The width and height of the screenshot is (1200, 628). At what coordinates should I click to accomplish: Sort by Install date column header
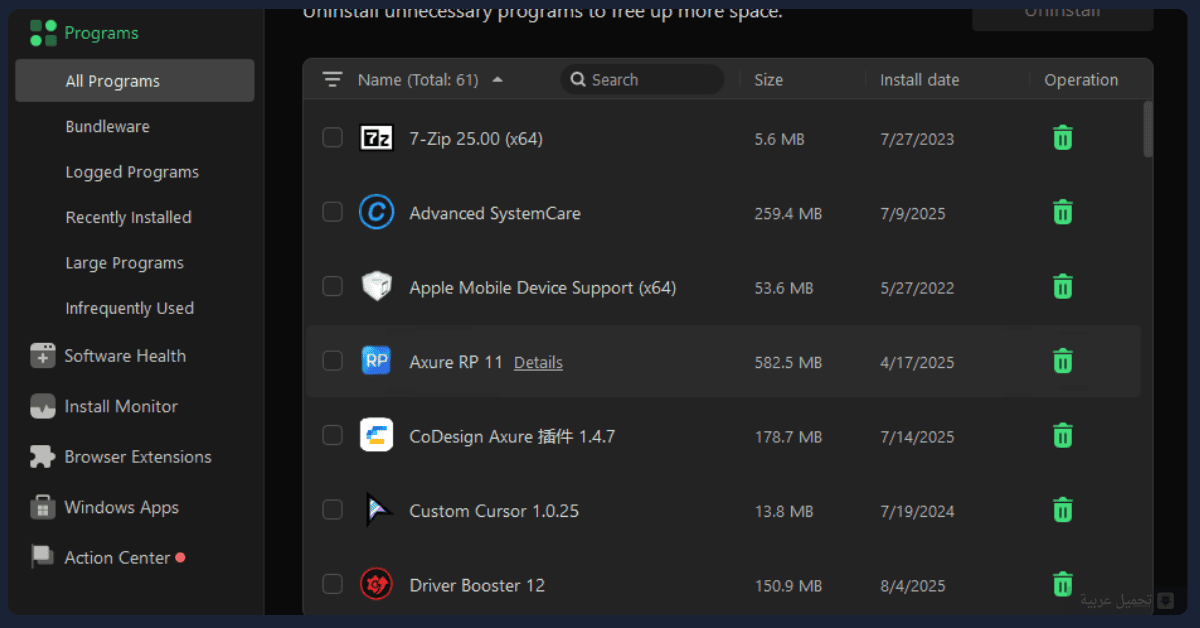click(919, 80)
